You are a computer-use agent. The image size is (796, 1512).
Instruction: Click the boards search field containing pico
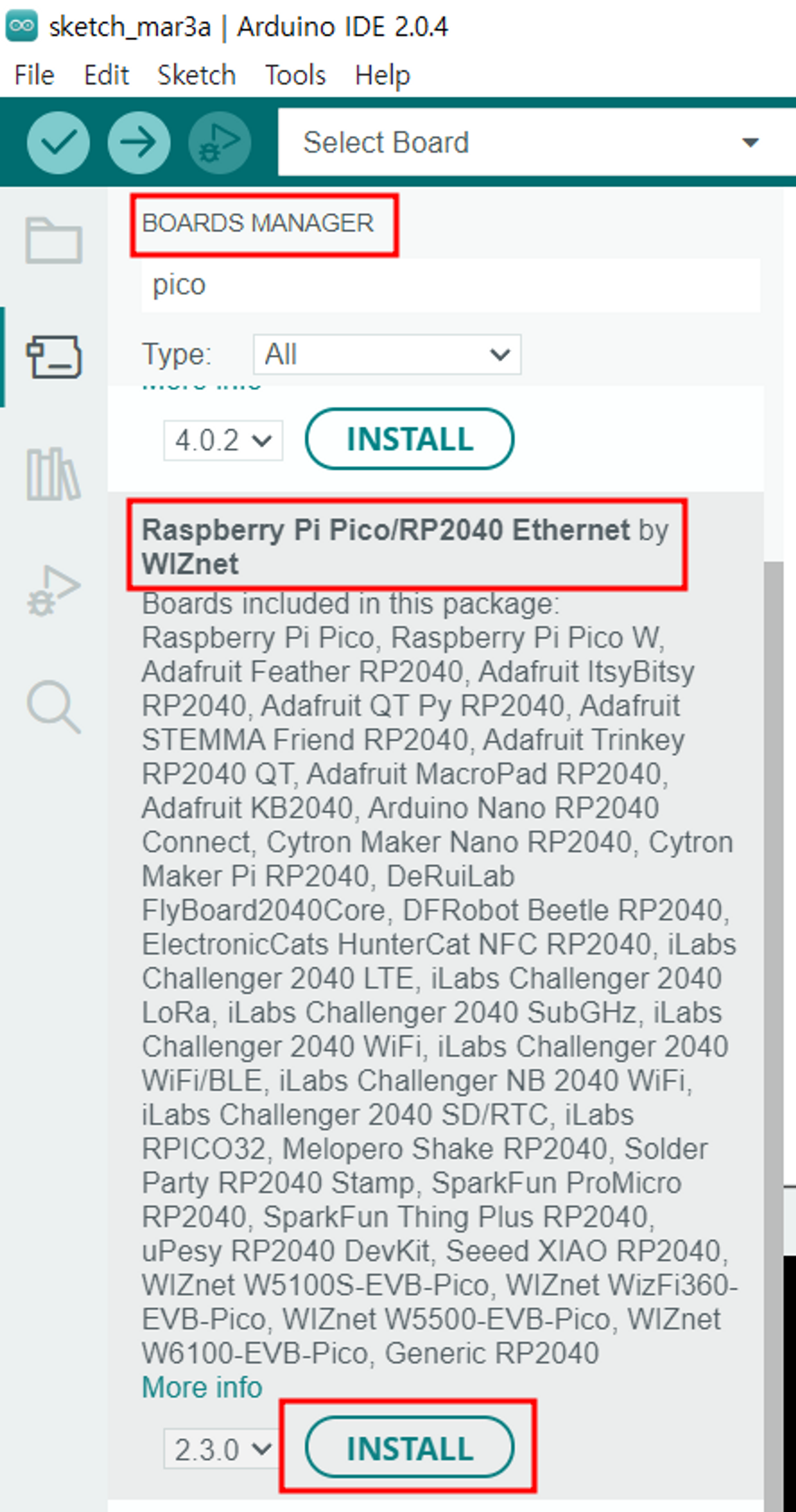[451, 285]
